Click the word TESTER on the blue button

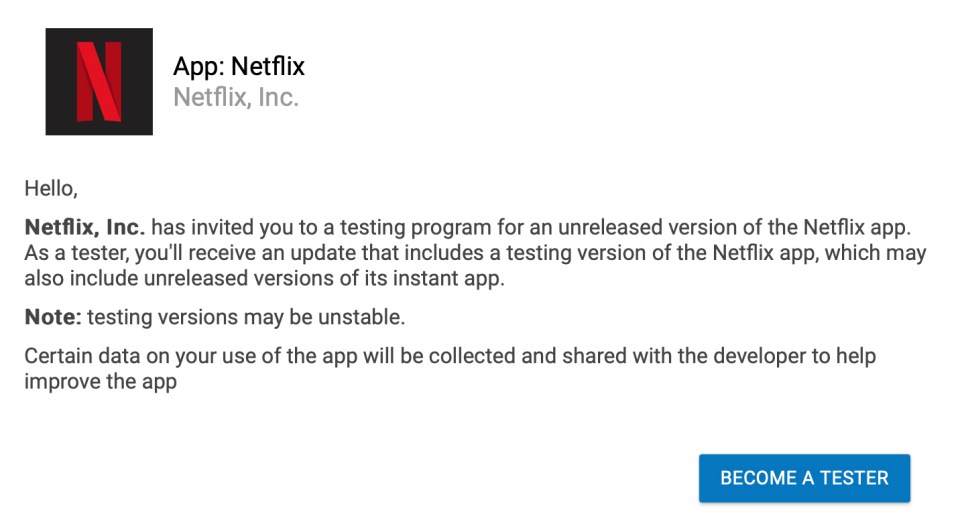pyautogui.click(x=854, y=478)
